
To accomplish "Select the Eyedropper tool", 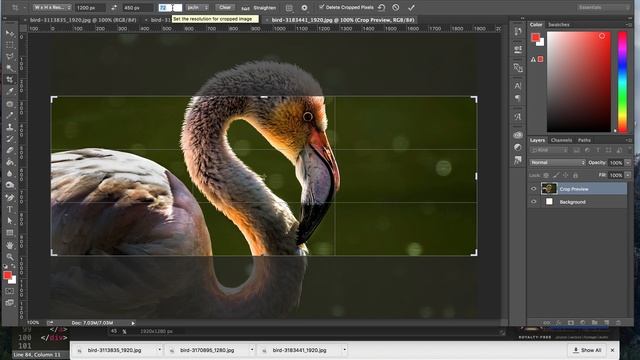I will click(x=10, y=91).
